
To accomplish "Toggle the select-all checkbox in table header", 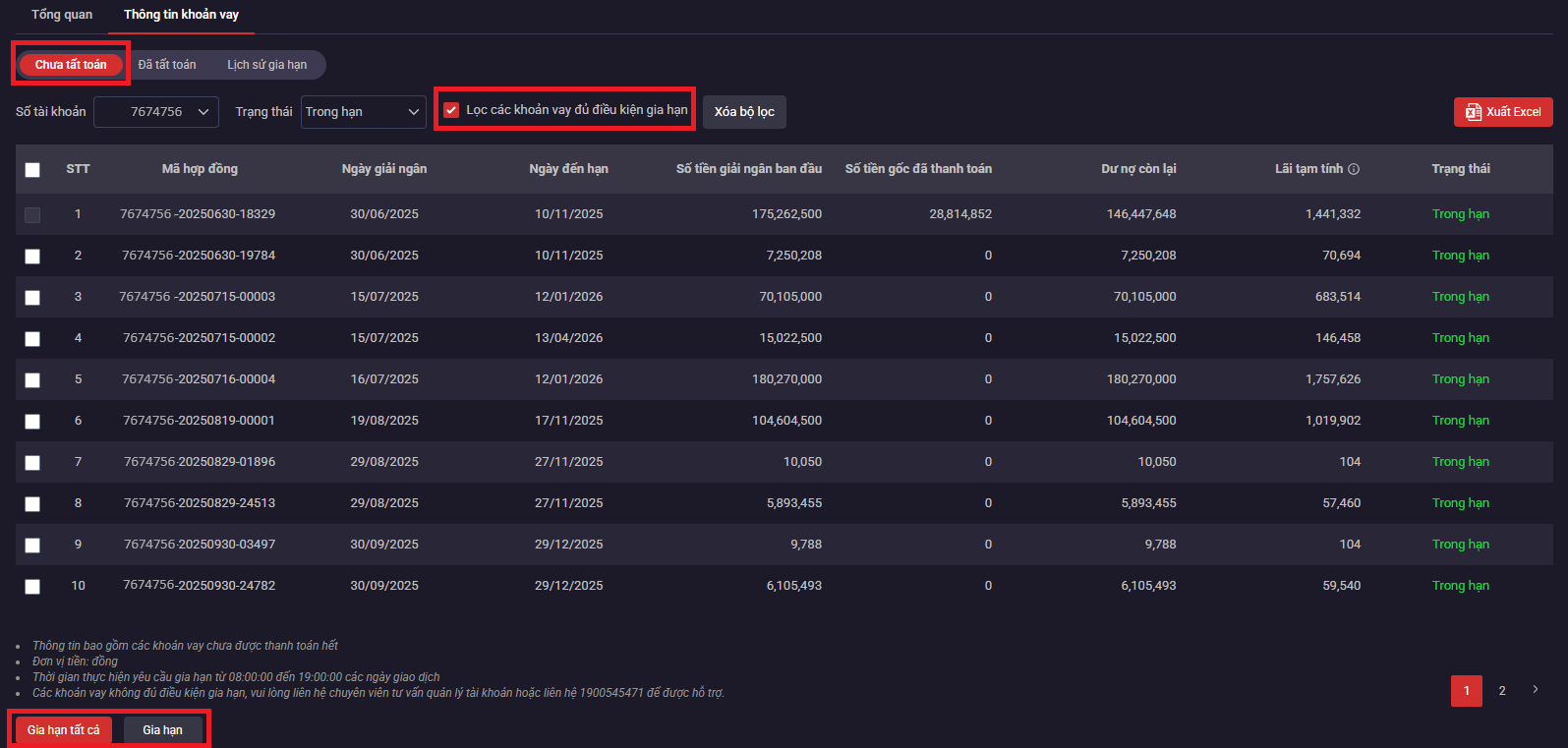I will coord(32,170).
